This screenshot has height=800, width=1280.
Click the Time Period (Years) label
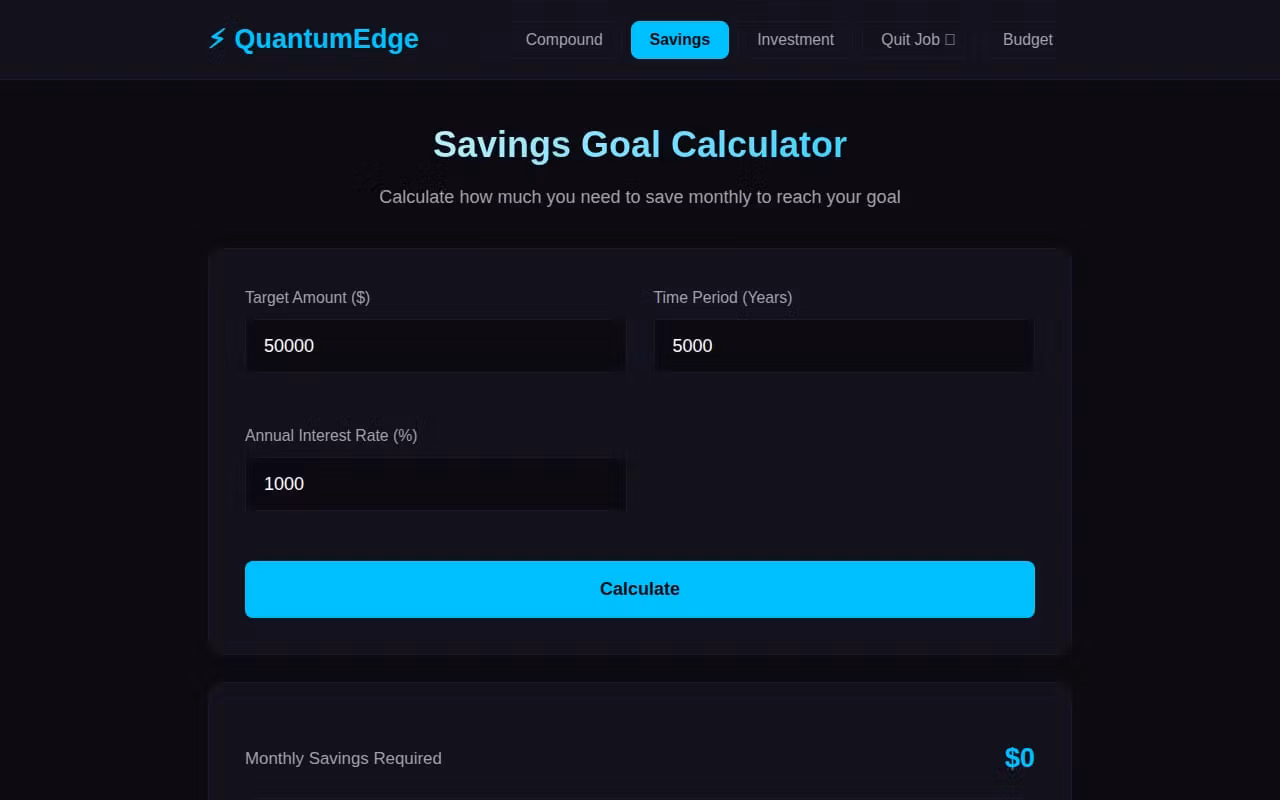click(722, 297)
